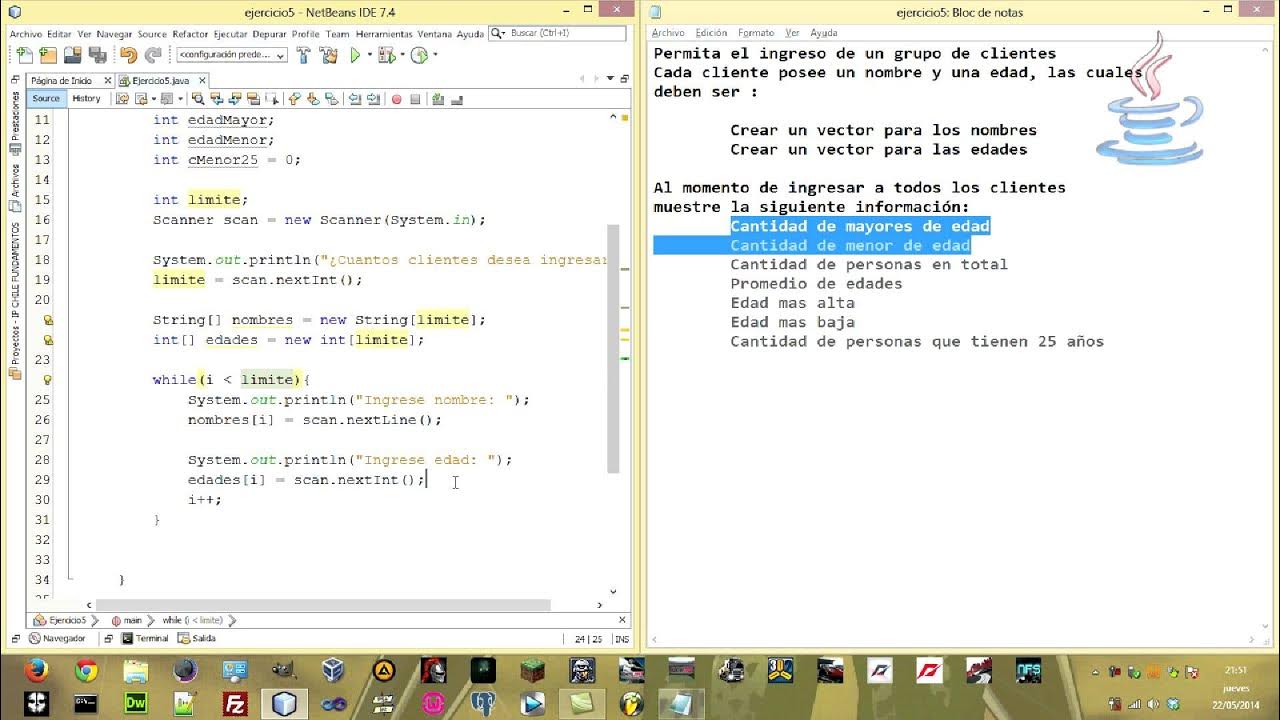Image resolution: width=1280 pixels, height=720 pixels.
Task: Click 'Edad mas alta' line in notepad
Action: pos(792,303)
